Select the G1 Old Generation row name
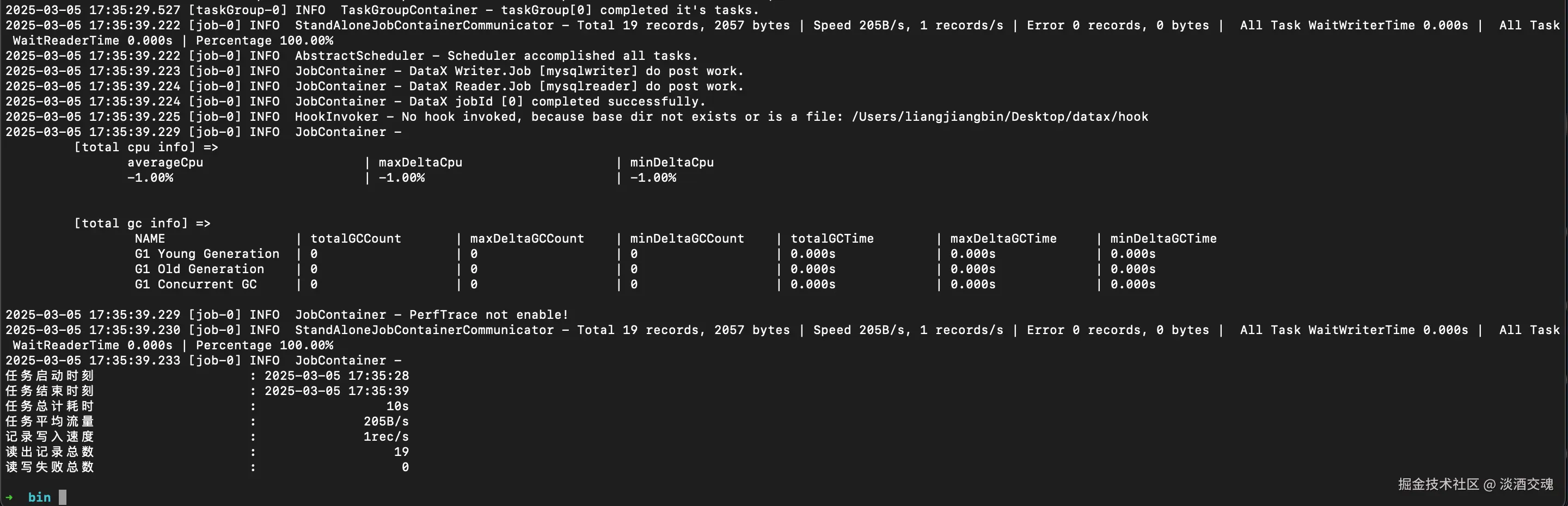Screen dimensions: 1568x506 click(199, 269)
